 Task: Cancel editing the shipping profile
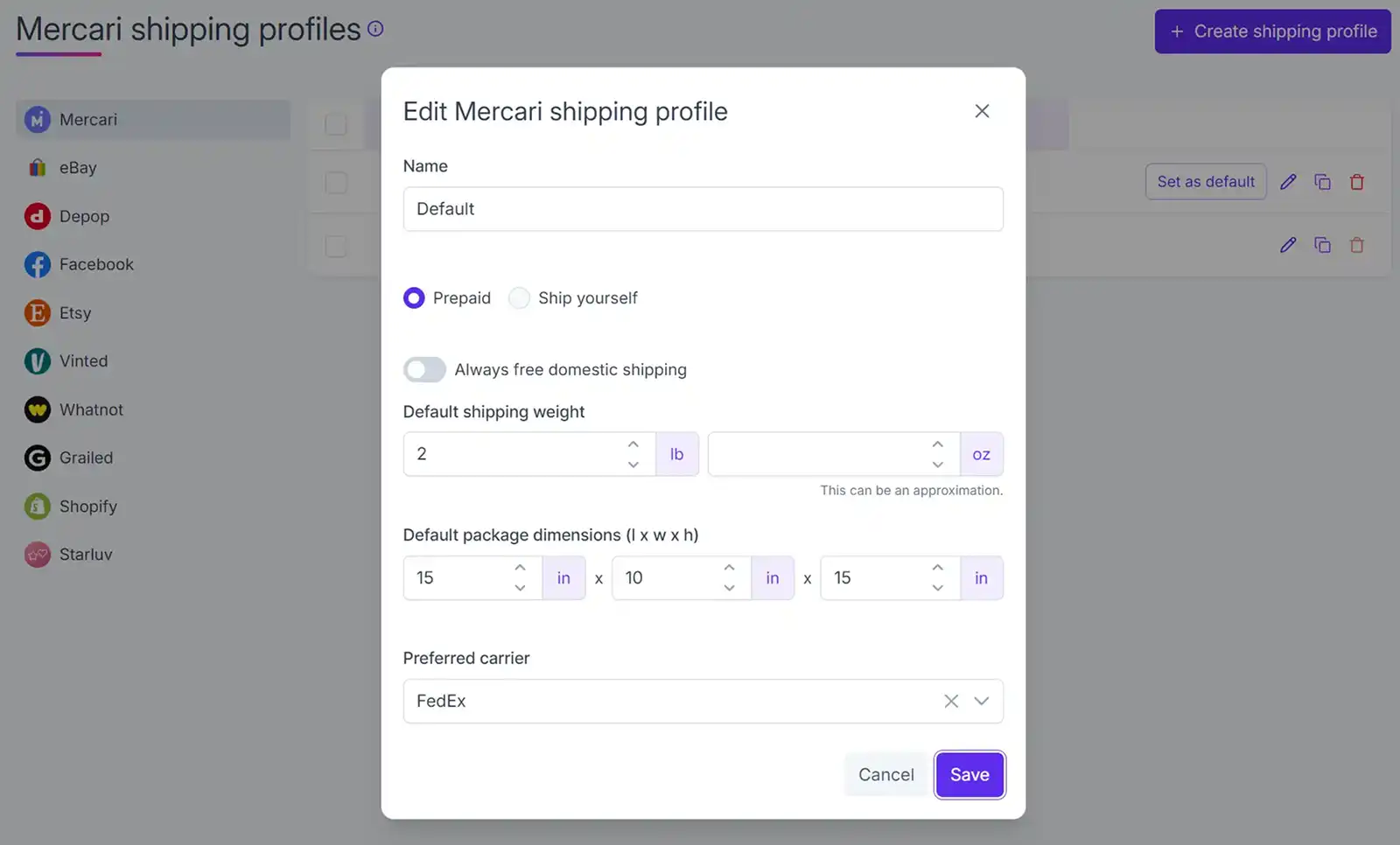pyautogui.click(x=885, y=774)
